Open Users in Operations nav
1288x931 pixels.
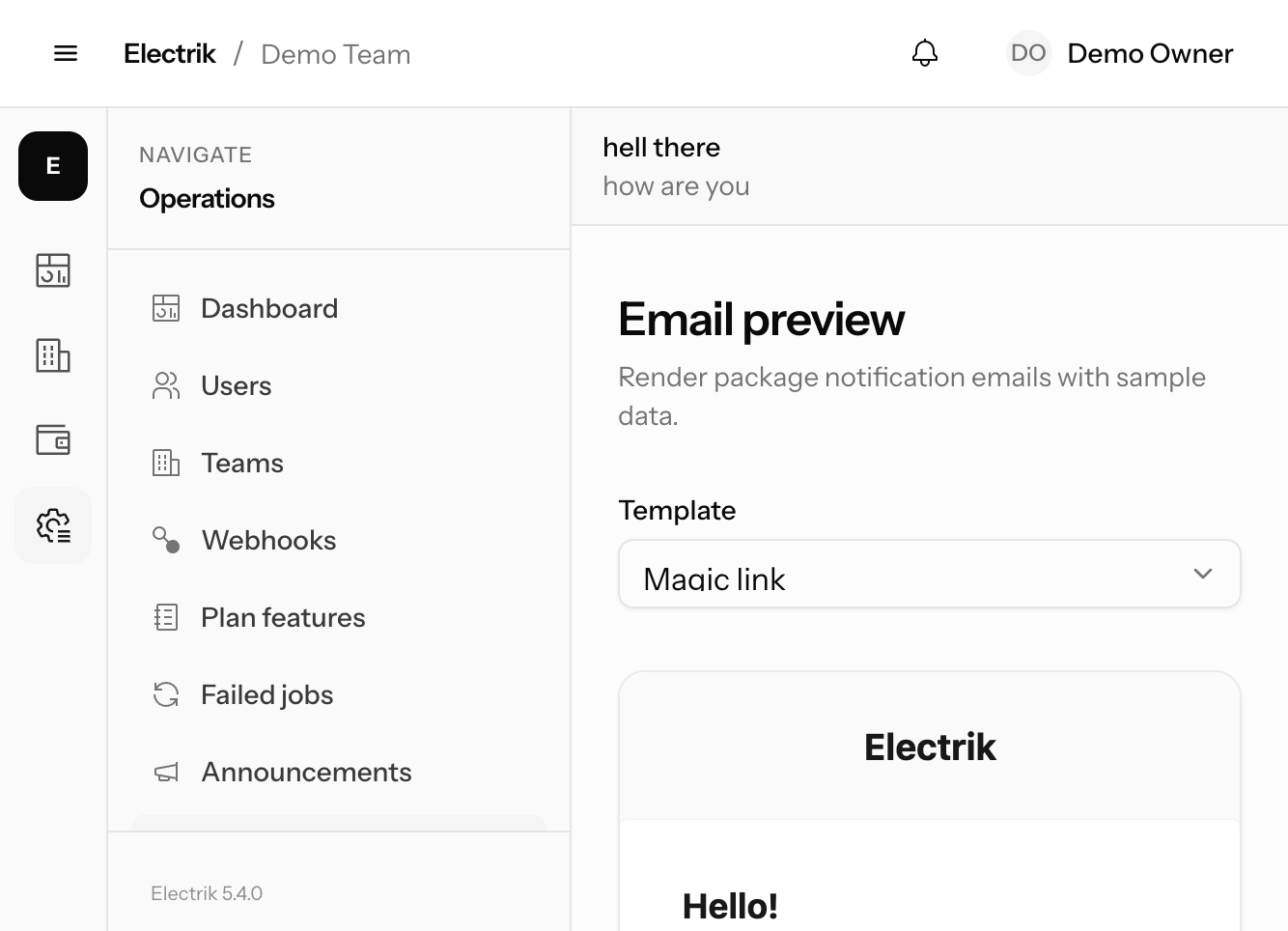point(339,385)
